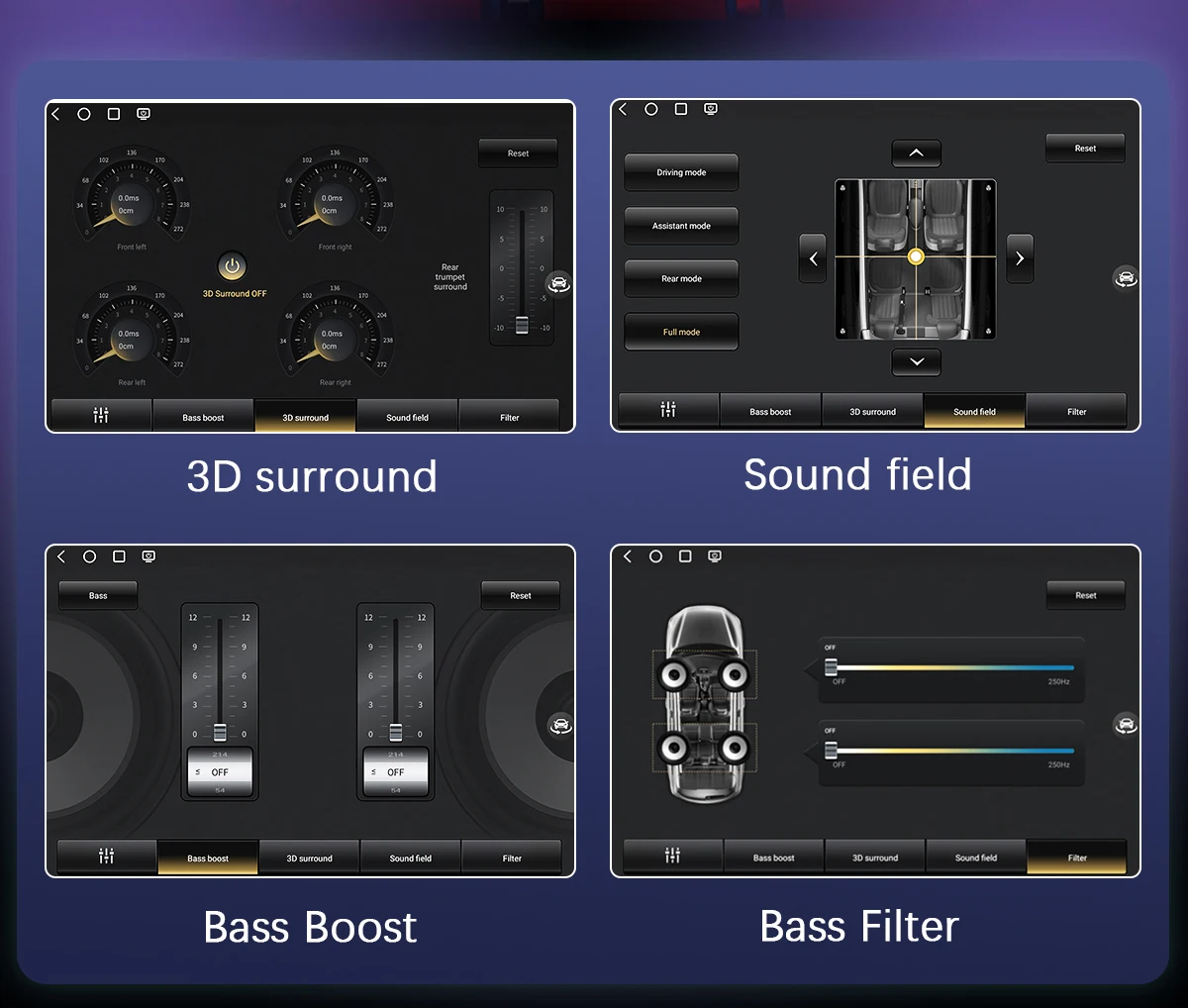The height and width of the screenshot is (1008, 1188).
Task: Toggle the 3D Surround OFF power button
Action: [x=232, y=266]
